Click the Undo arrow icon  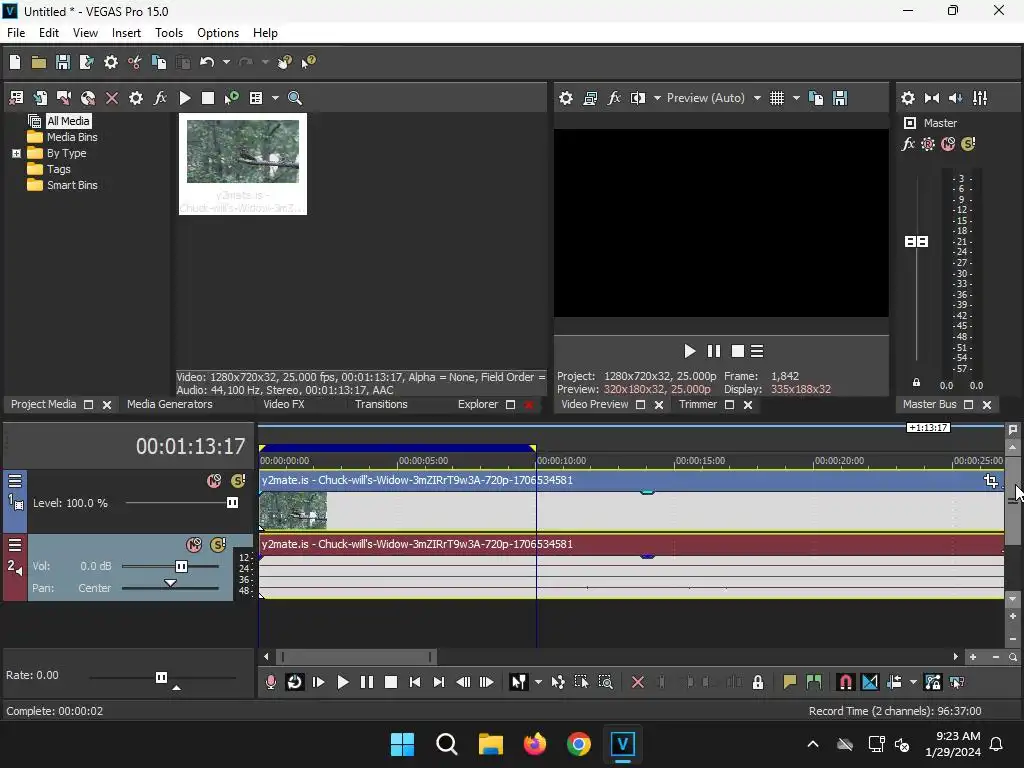tap(207, 62)
